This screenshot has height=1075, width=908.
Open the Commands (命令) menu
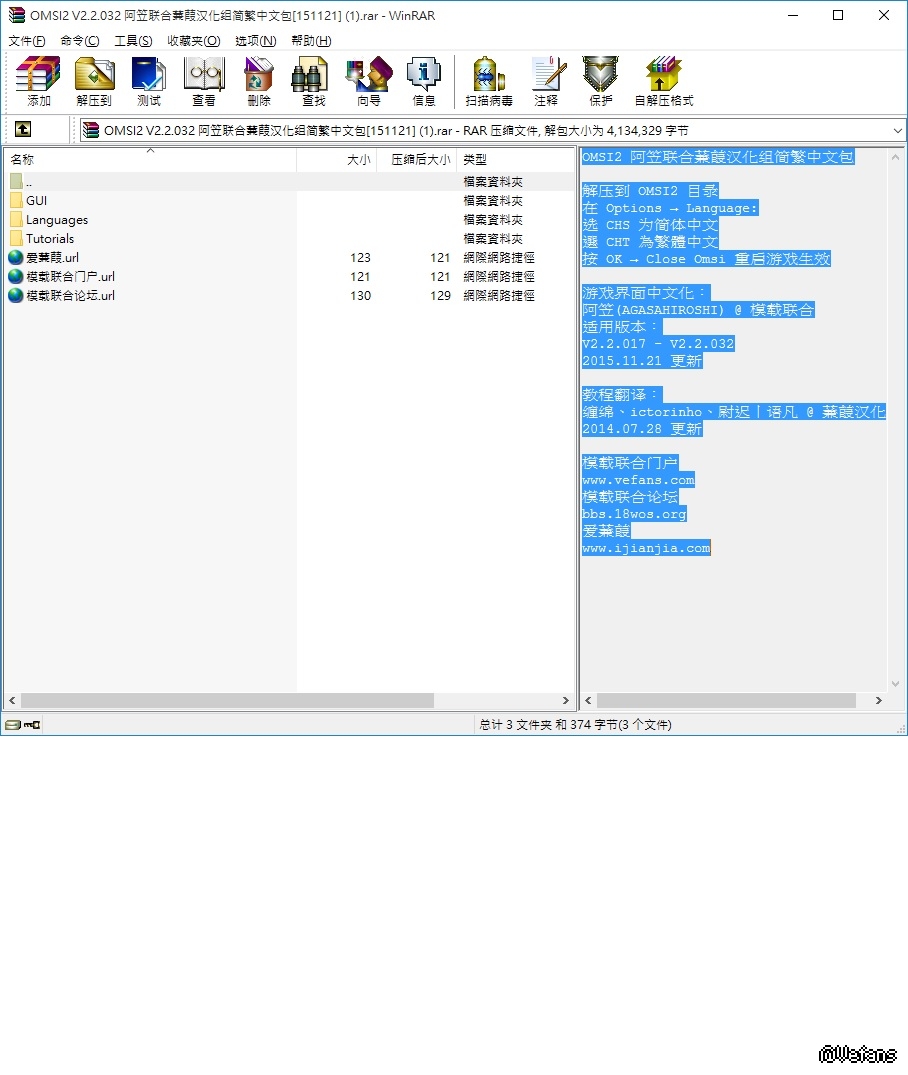point(80,41)
